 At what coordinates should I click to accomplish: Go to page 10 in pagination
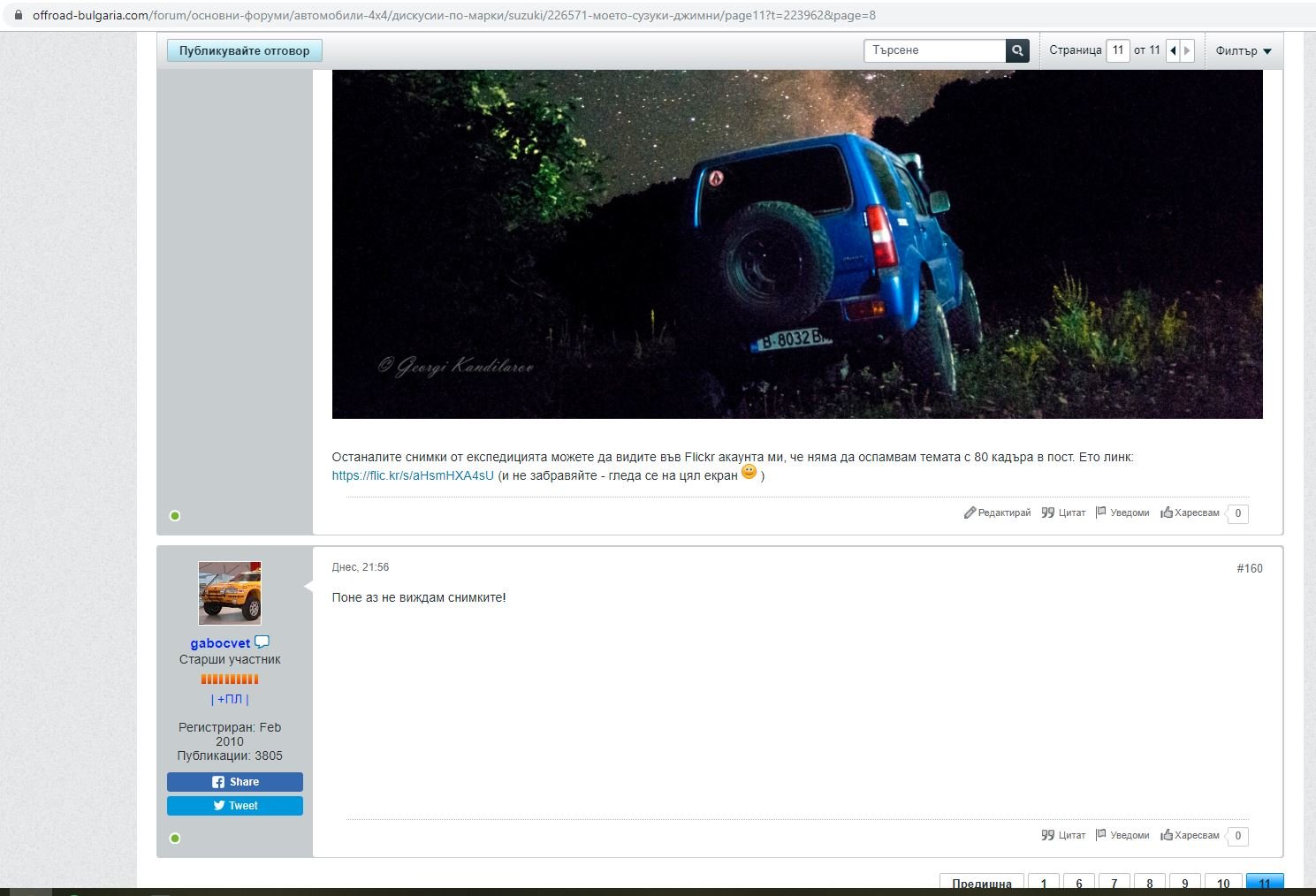(1223, 884)
